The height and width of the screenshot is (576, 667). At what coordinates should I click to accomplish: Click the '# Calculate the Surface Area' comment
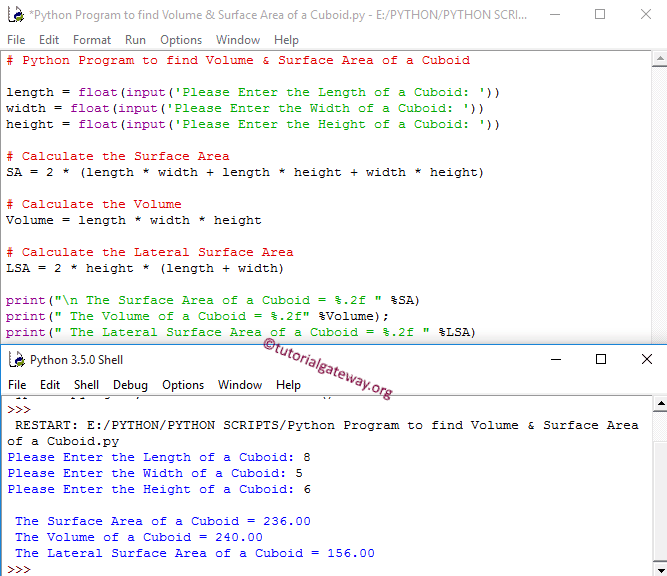[118, 157]
